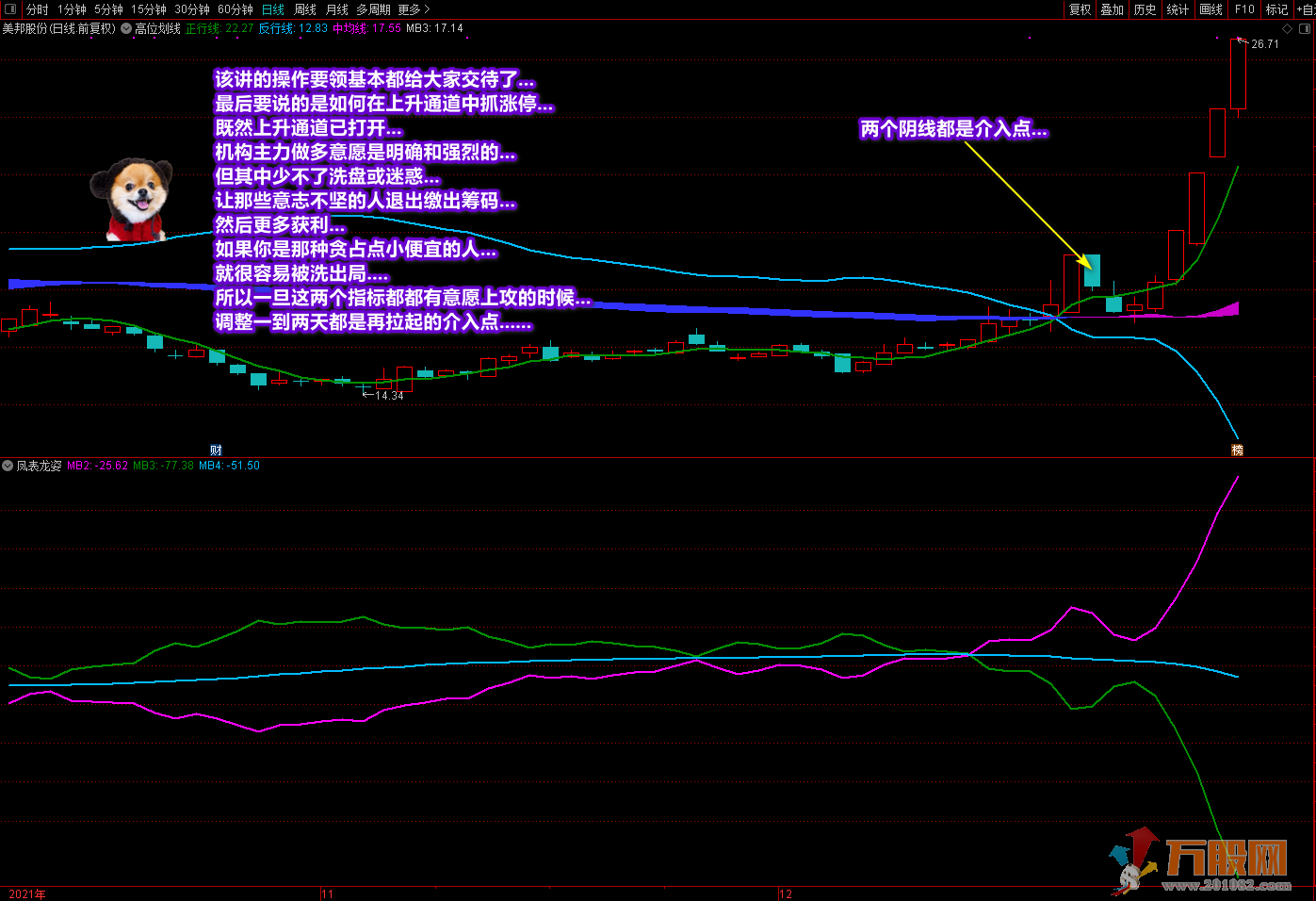Select the 60分钟 period tab
Image resolution: width=1316 pixels, height=901 pixels.
[236, 9]
